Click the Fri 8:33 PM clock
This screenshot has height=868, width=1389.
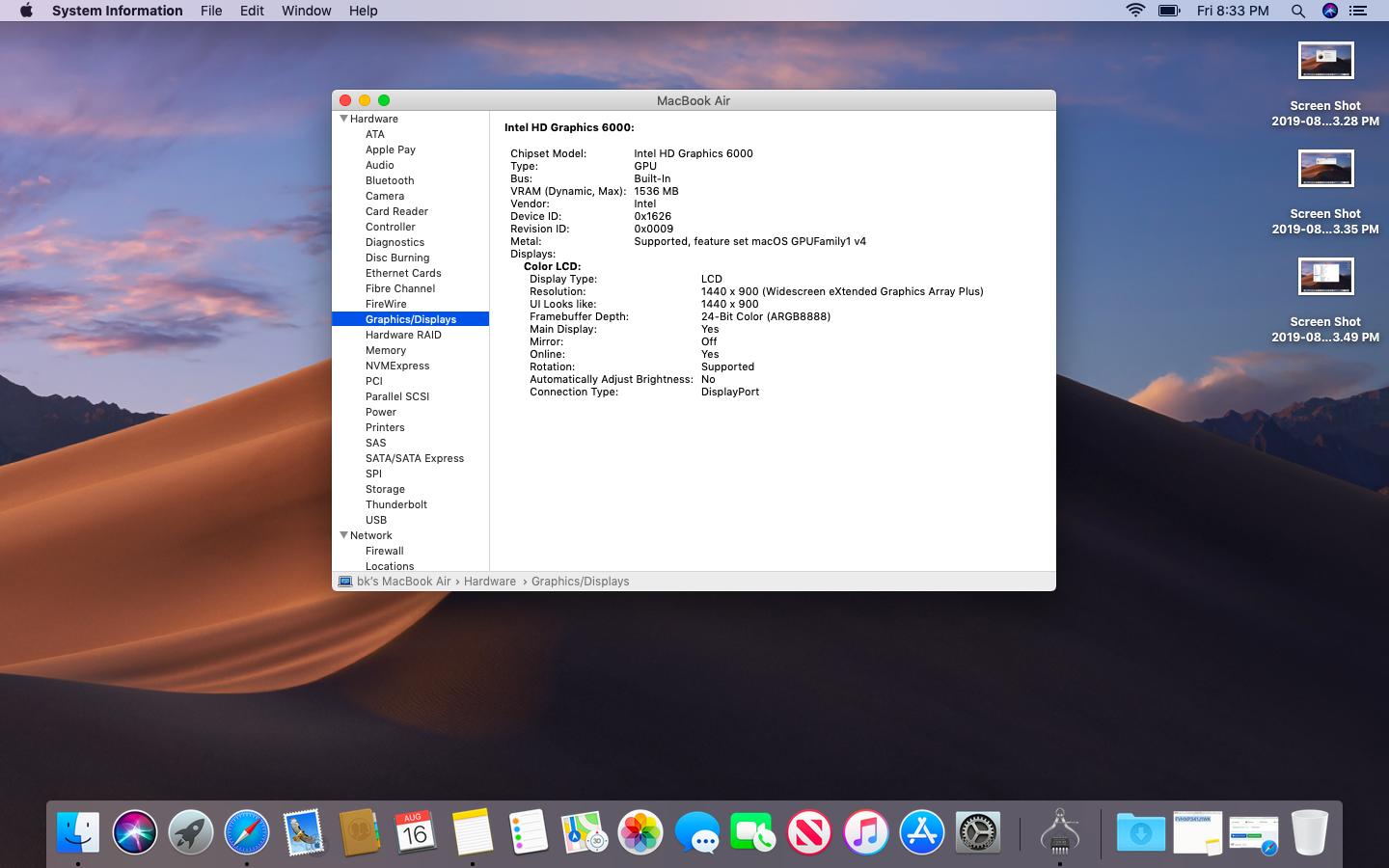point(1233,11)
